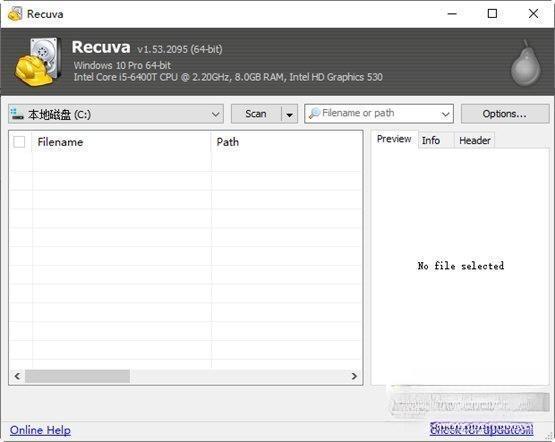The height and width of the screenshot is (442, 555).
Task: Minimize the Recuva window
Action: 452,14
